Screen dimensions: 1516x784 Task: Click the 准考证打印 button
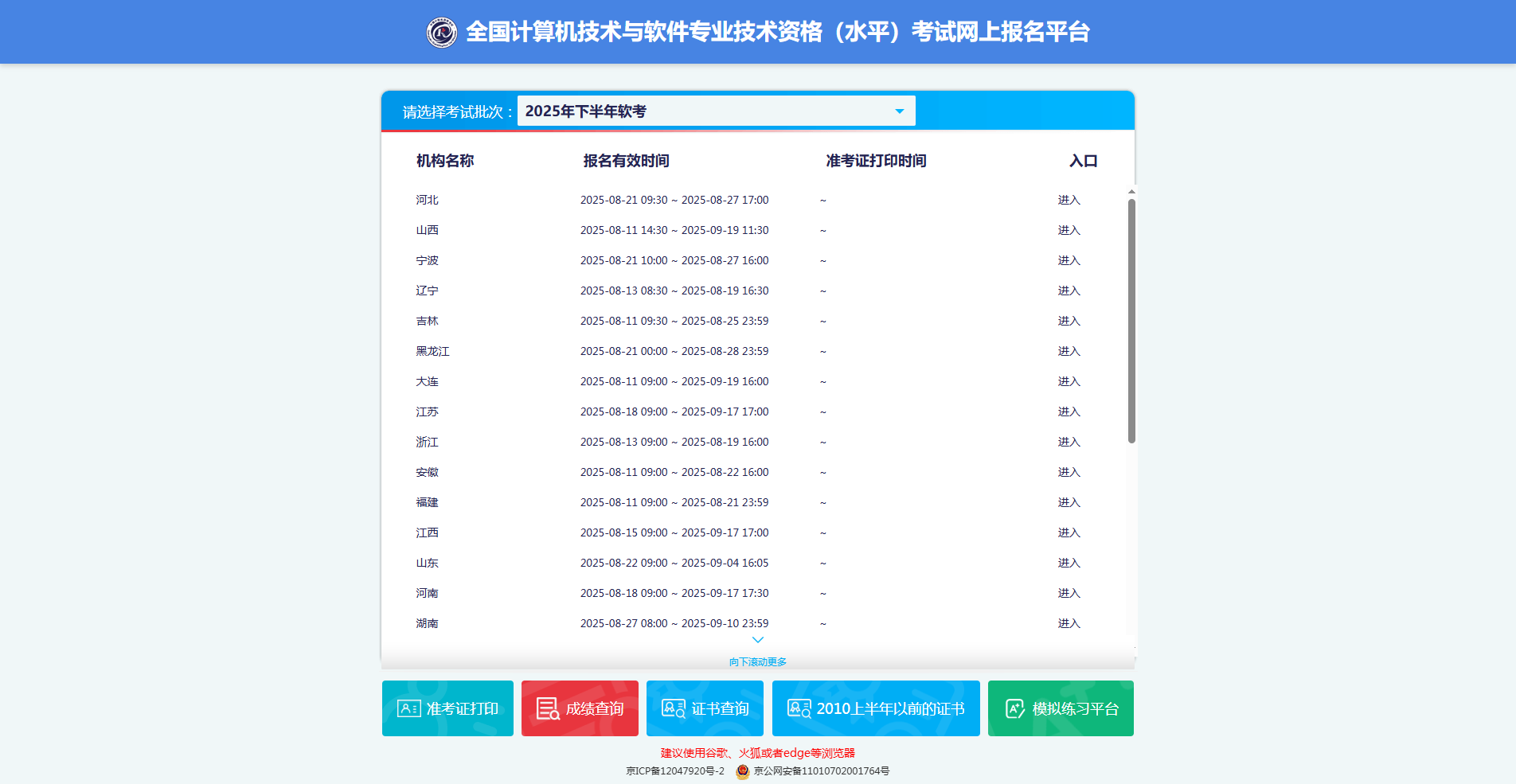coord(447,708)
